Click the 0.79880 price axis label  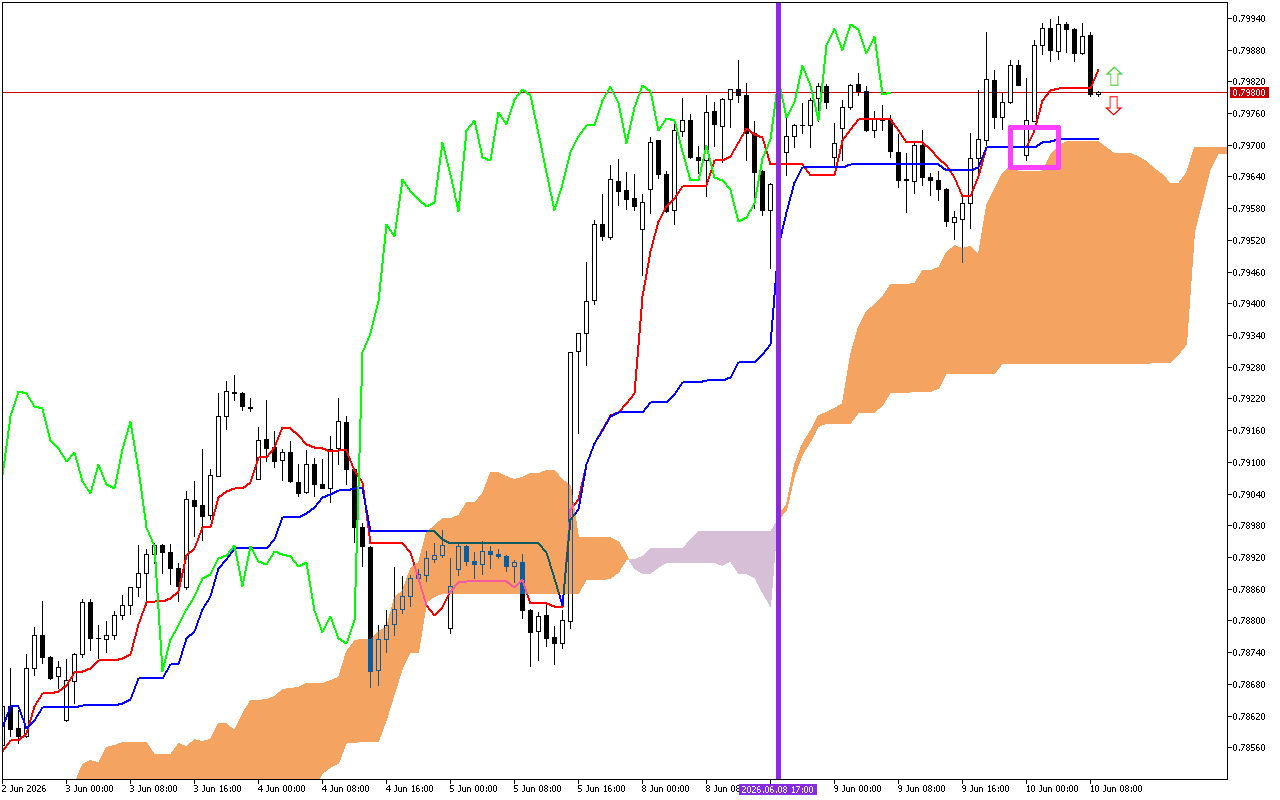click(1248, 50)
